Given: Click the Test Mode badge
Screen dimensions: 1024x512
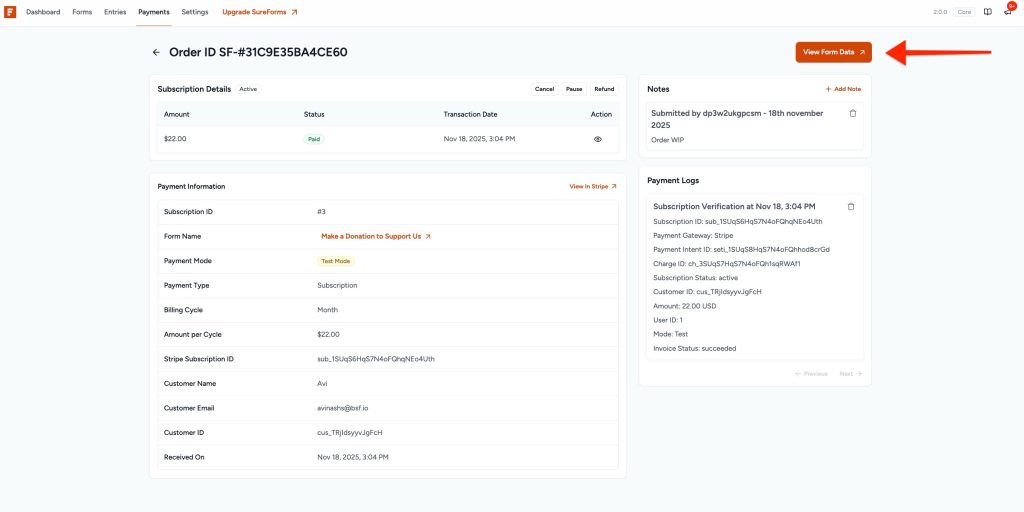Looking at the screenshot, I should click(336, 261).
